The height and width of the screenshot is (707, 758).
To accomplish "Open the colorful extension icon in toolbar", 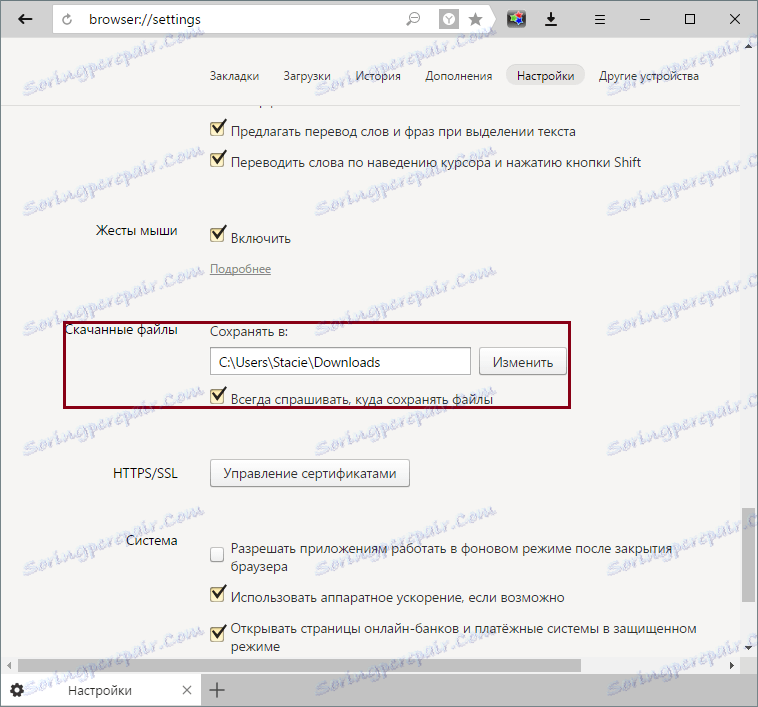I will click(x=516, y=19).
